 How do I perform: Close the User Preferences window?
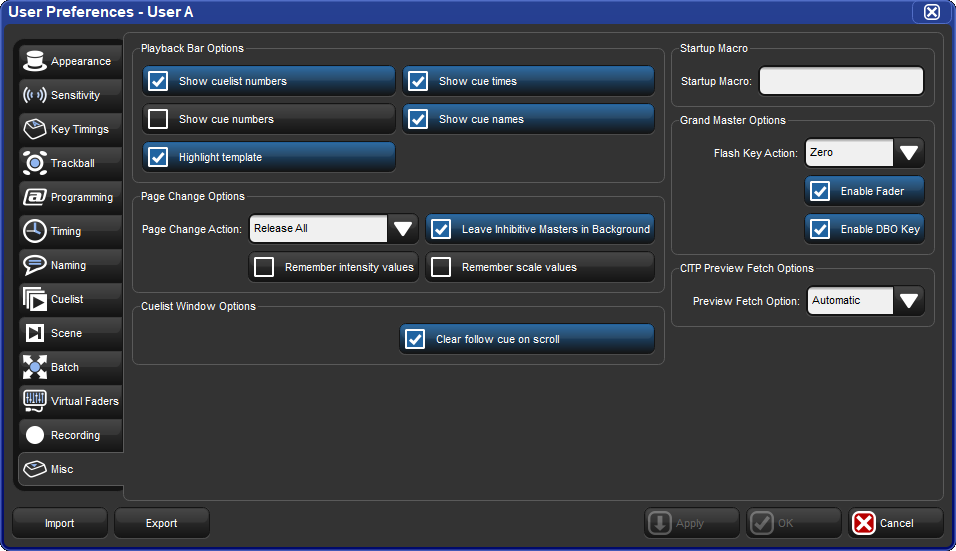tap(932, 12)
